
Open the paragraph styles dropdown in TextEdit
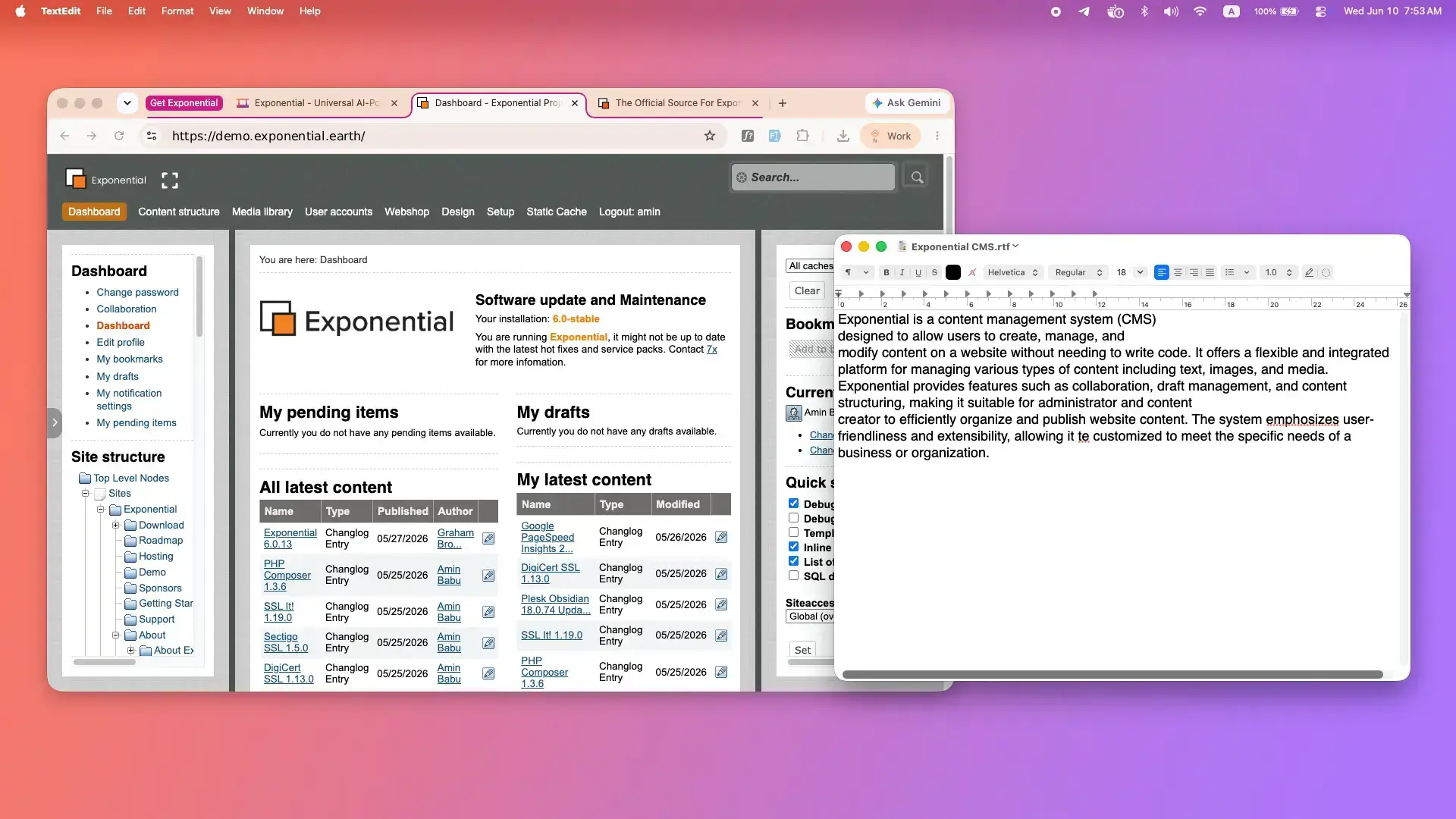coord(857,273)
